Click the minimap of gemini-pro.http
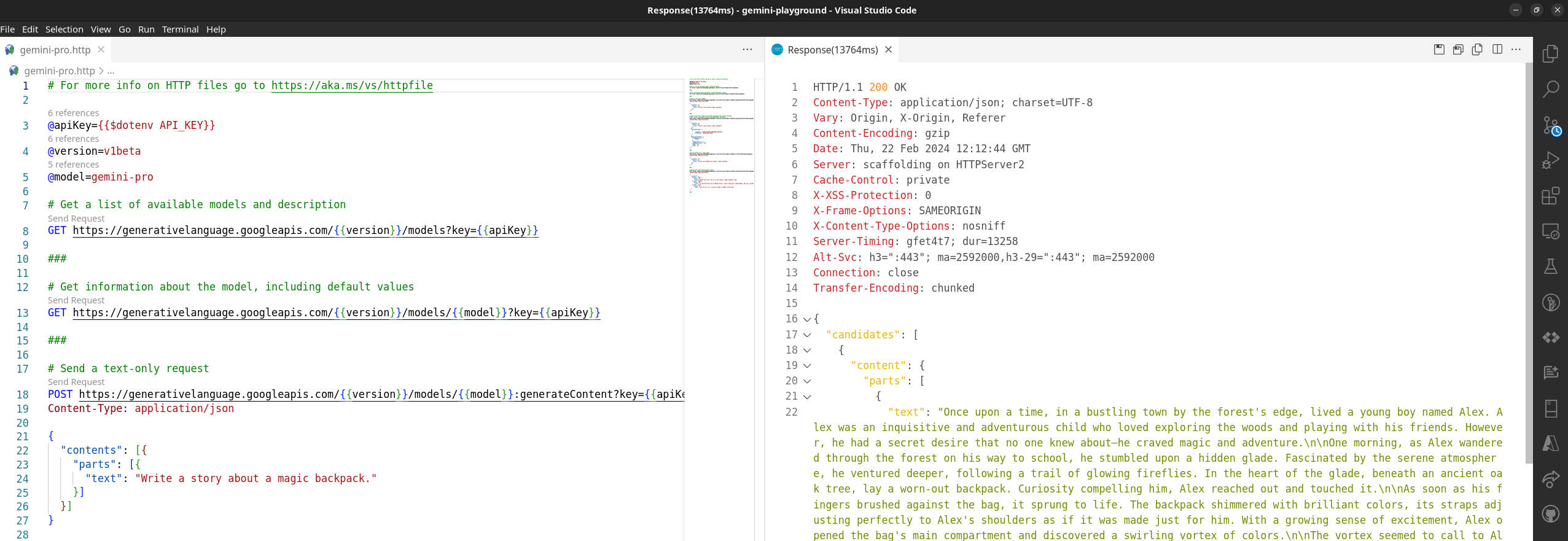 click(x=721, y=135)
